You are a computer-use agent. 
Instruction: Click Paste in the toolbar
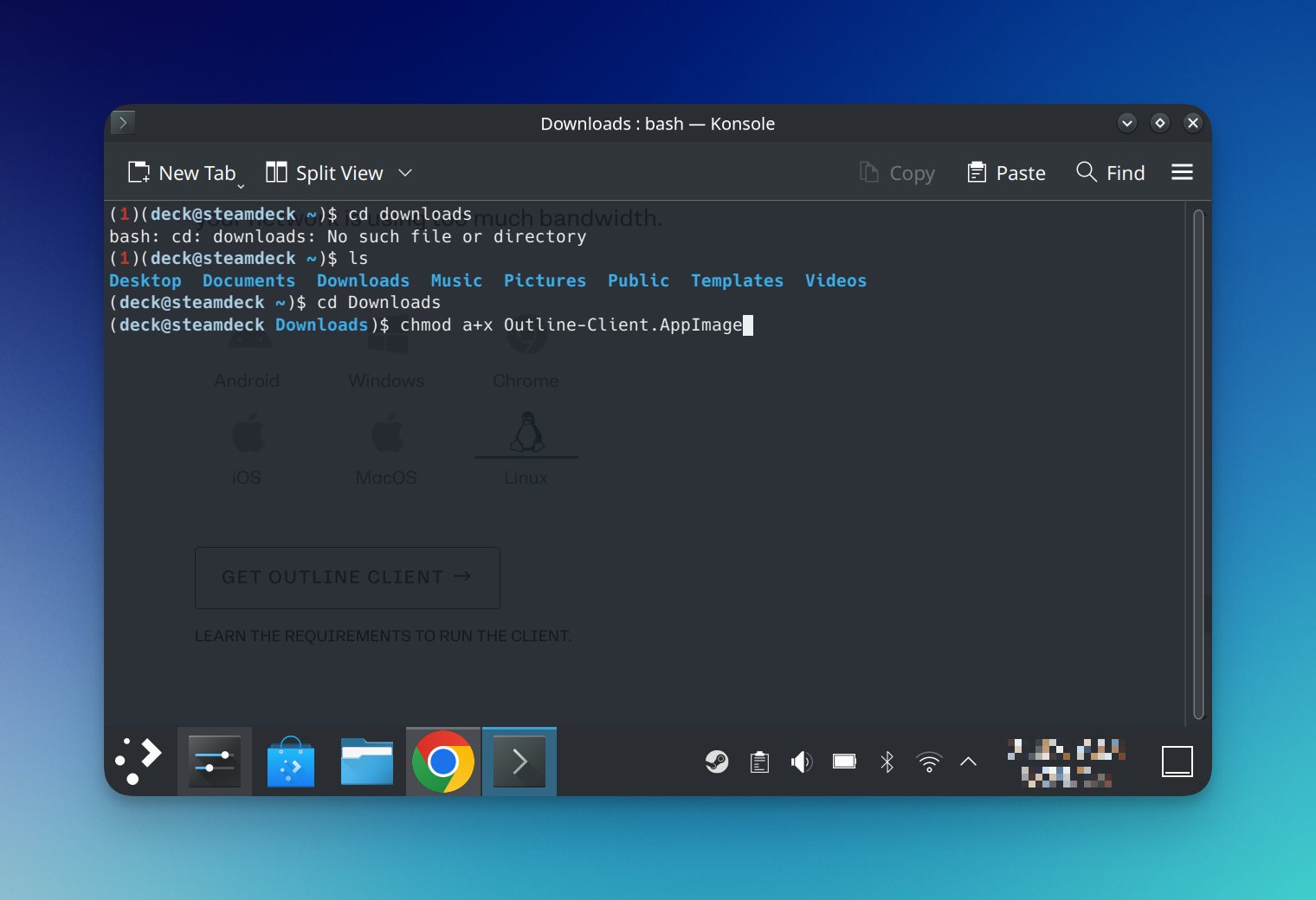[1006, 172]
